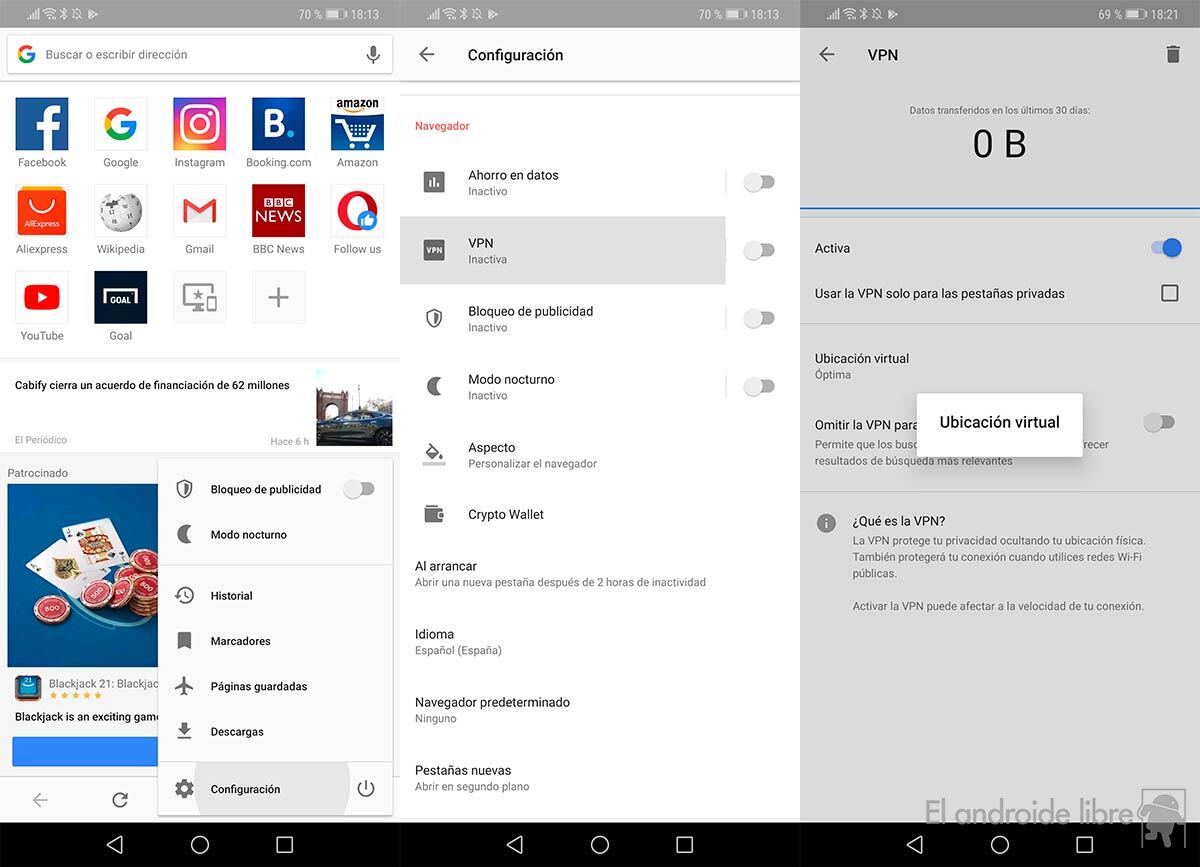Image resolution: width=1200 pixels, height=867 pixels.
Task: Go back from the Configuración screen
Action: (427, 55)
